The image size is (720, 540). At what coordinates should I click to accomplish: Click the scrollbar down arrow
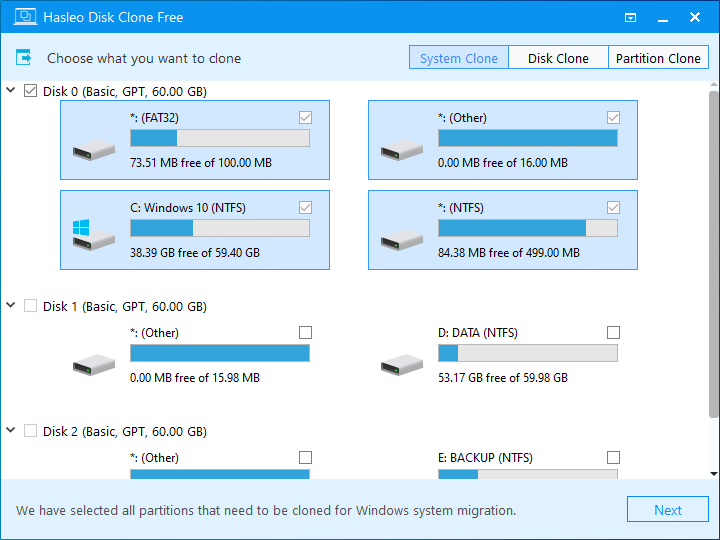(714, 474)
